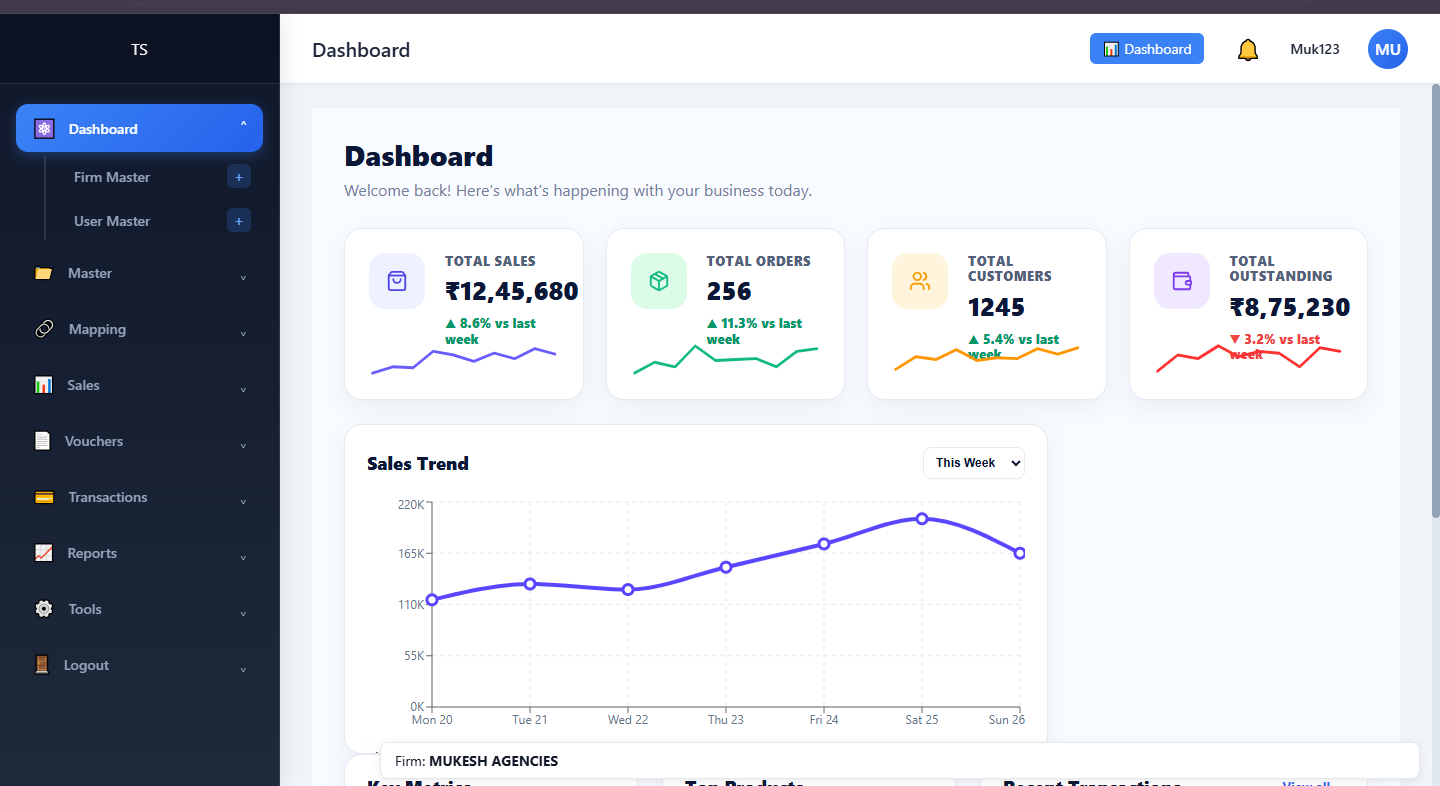Click the Total Outstanding wallet icon

click(x=1182, y=281)
